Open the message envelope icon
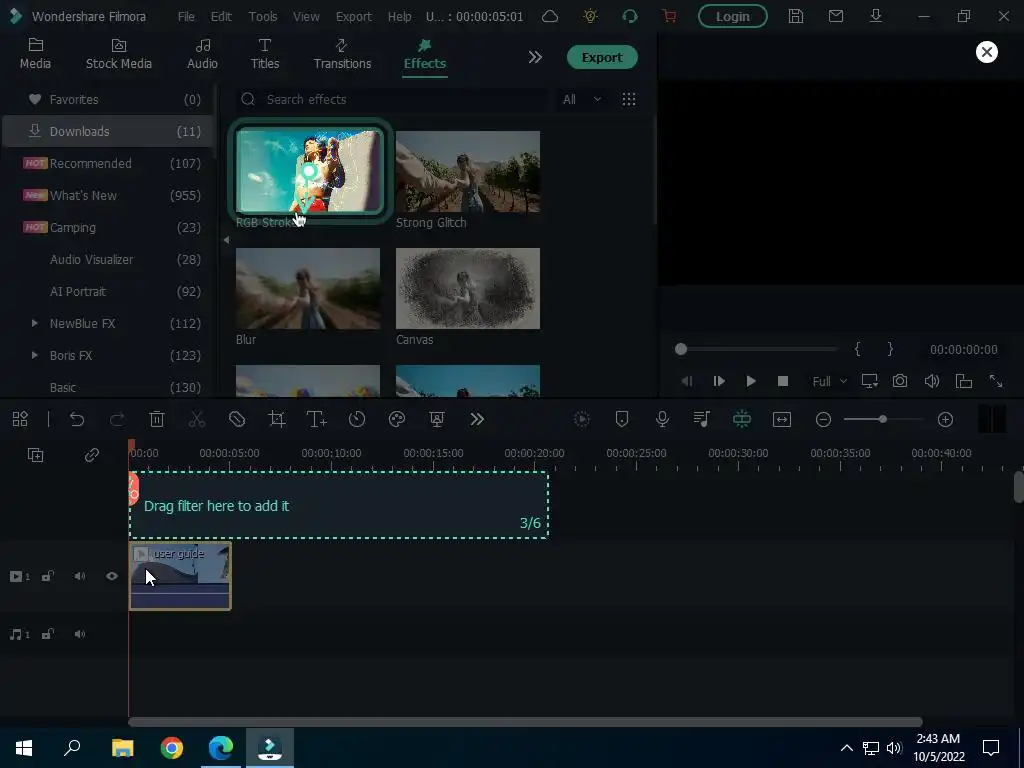Image resolution: width=1024 pixels, height=768 pixels. coord(836,16)
